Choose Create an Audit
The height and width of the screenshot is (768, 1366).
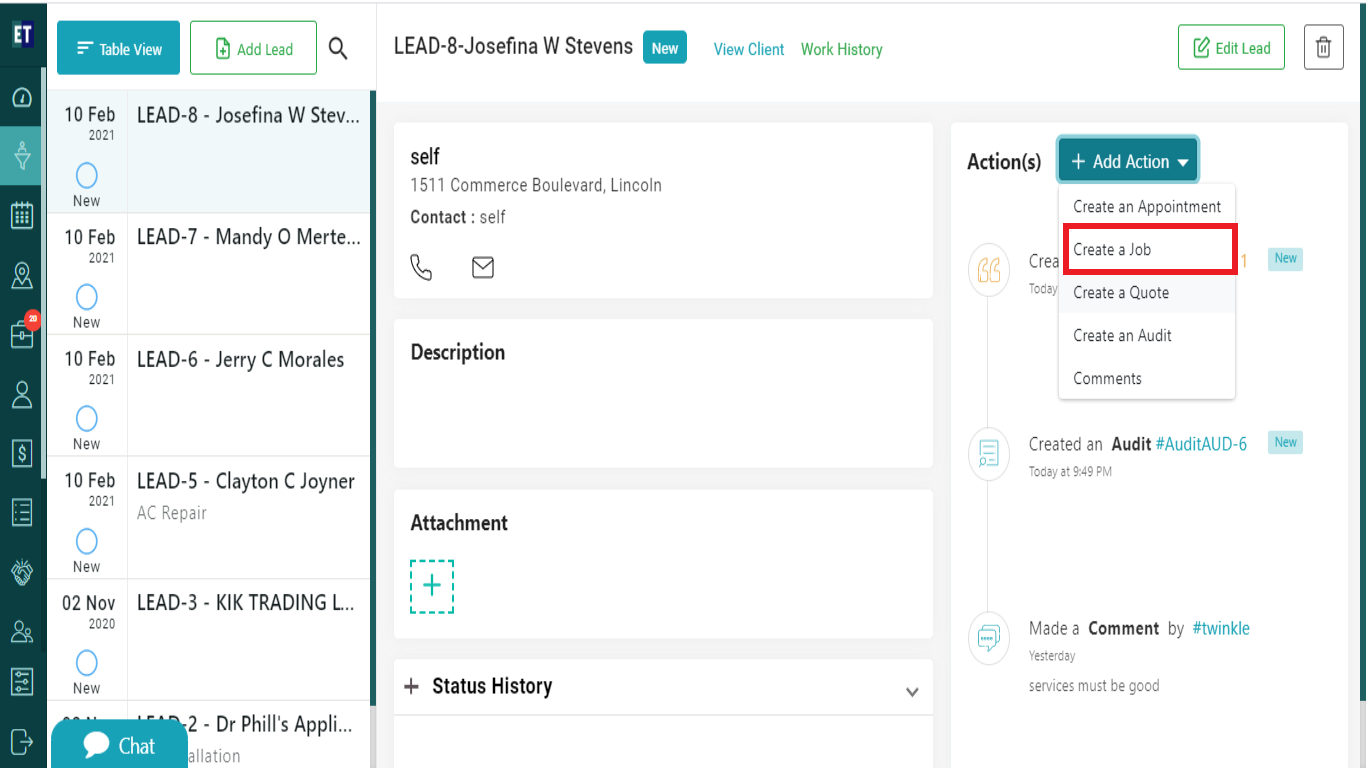(1147, 335)
